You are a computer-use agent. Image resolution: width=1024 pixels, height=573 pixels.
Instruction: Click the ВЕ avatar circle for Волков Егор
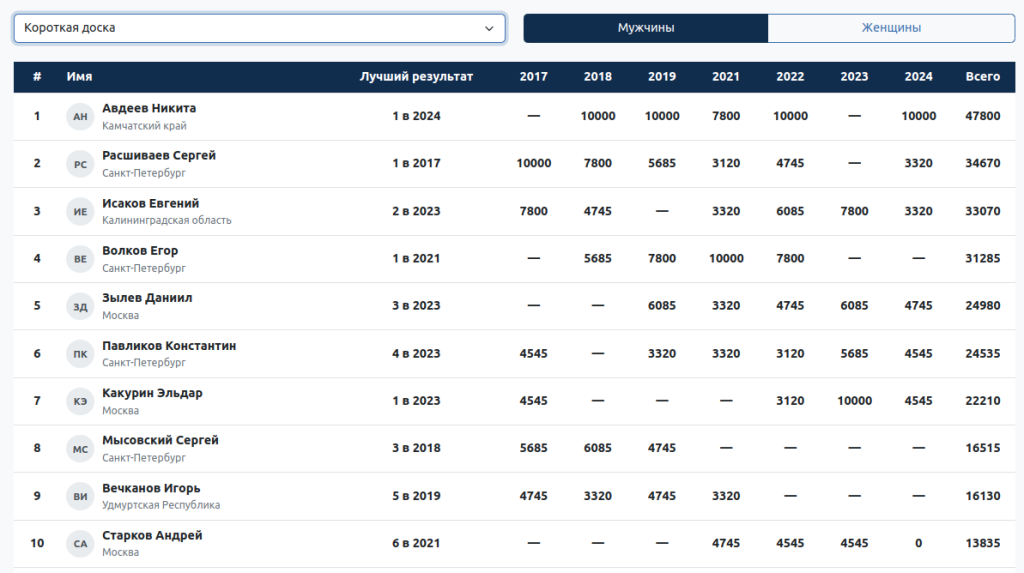[80, 259]
